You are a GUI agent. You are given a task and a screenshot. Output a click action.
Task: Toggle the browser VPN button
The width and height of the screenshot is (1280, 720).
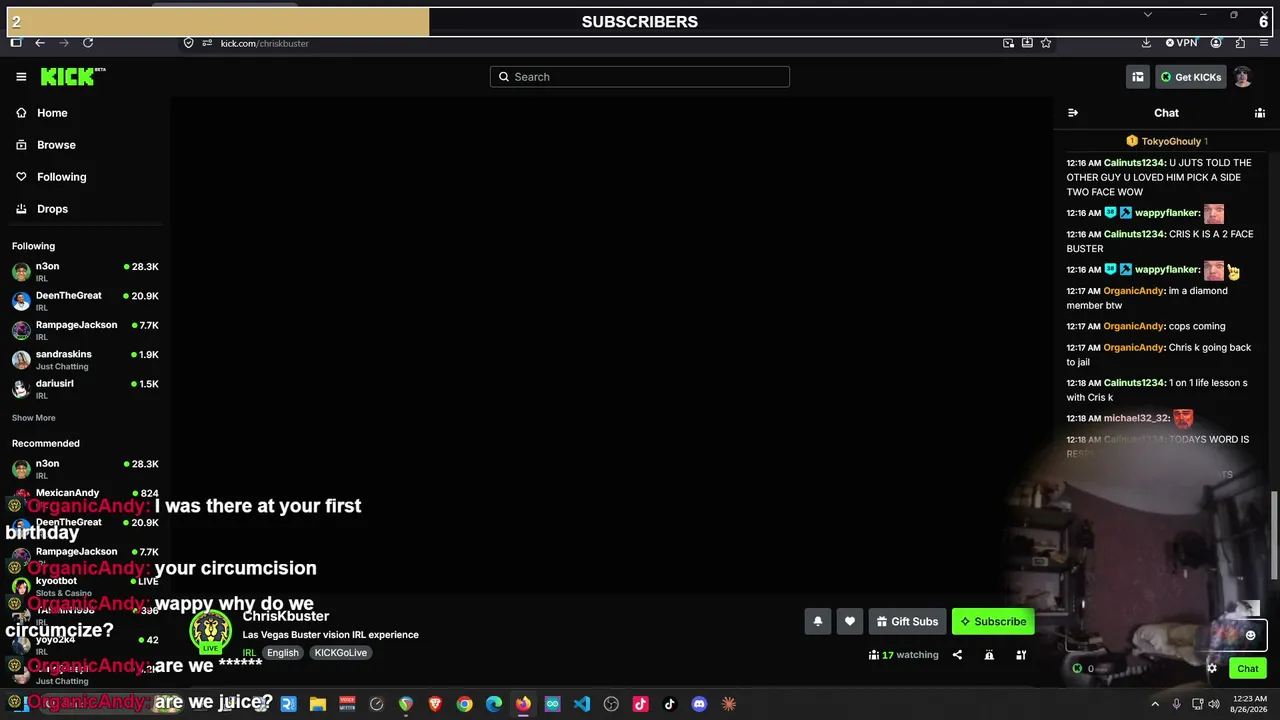coord(1182,43)
